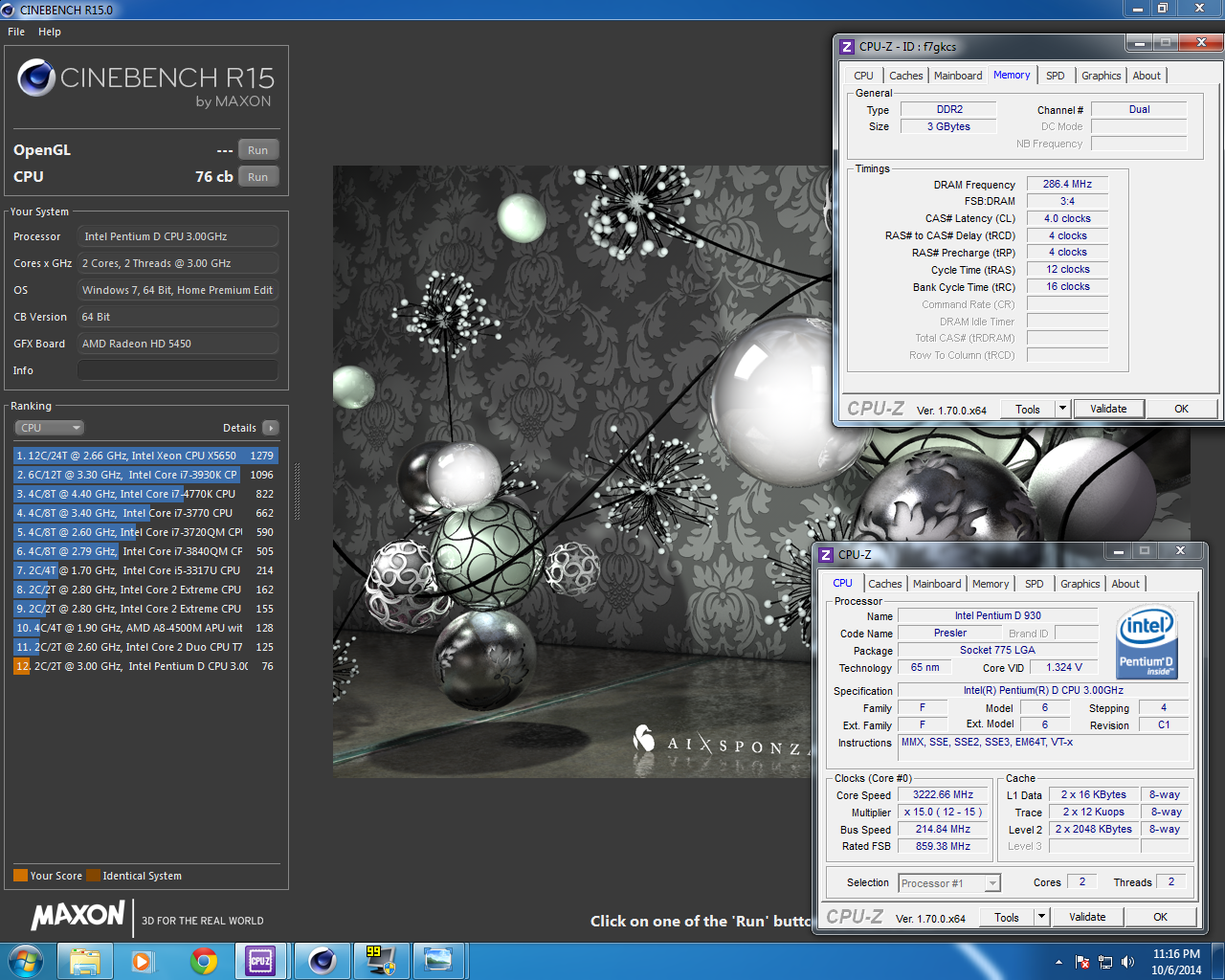Open Windows Explorer from taskbar
1225x980 pixels.
click(84, 961)
